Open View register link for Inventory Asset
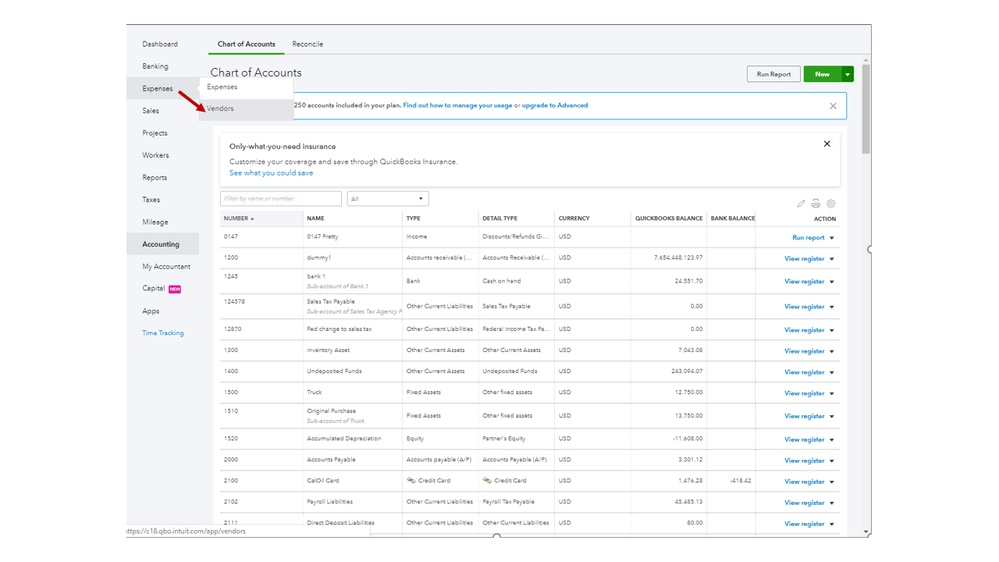This screenshot has width=999, height=562. pyautogui.click(x=804, y=351)
